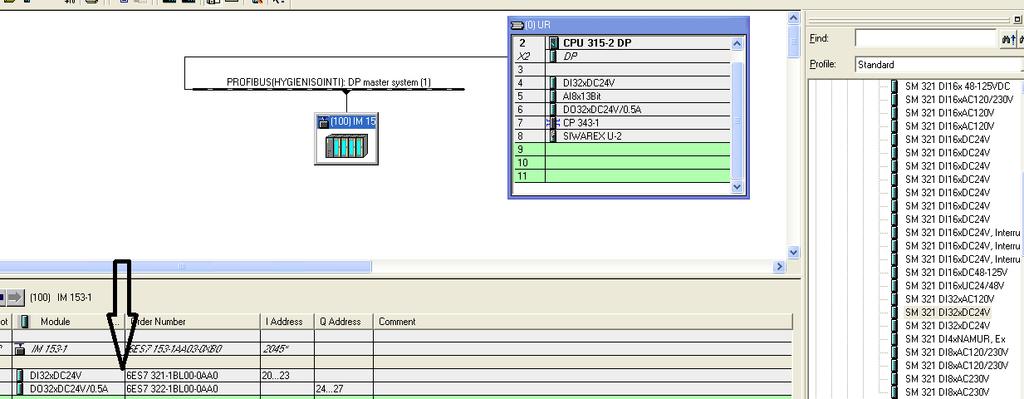Select SM 321 DI4xNAMUR, Ex in catalog
Viewport: 1024px width, 399px height.
coord(955,339)
